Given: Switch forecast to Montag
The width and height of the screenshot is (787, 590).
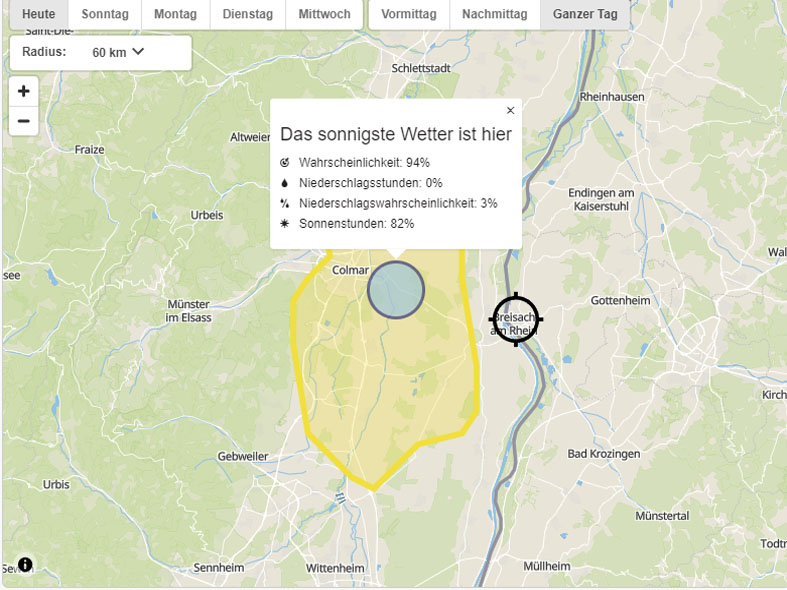Looking at the screenshot, I should click(x=175, y=15).
